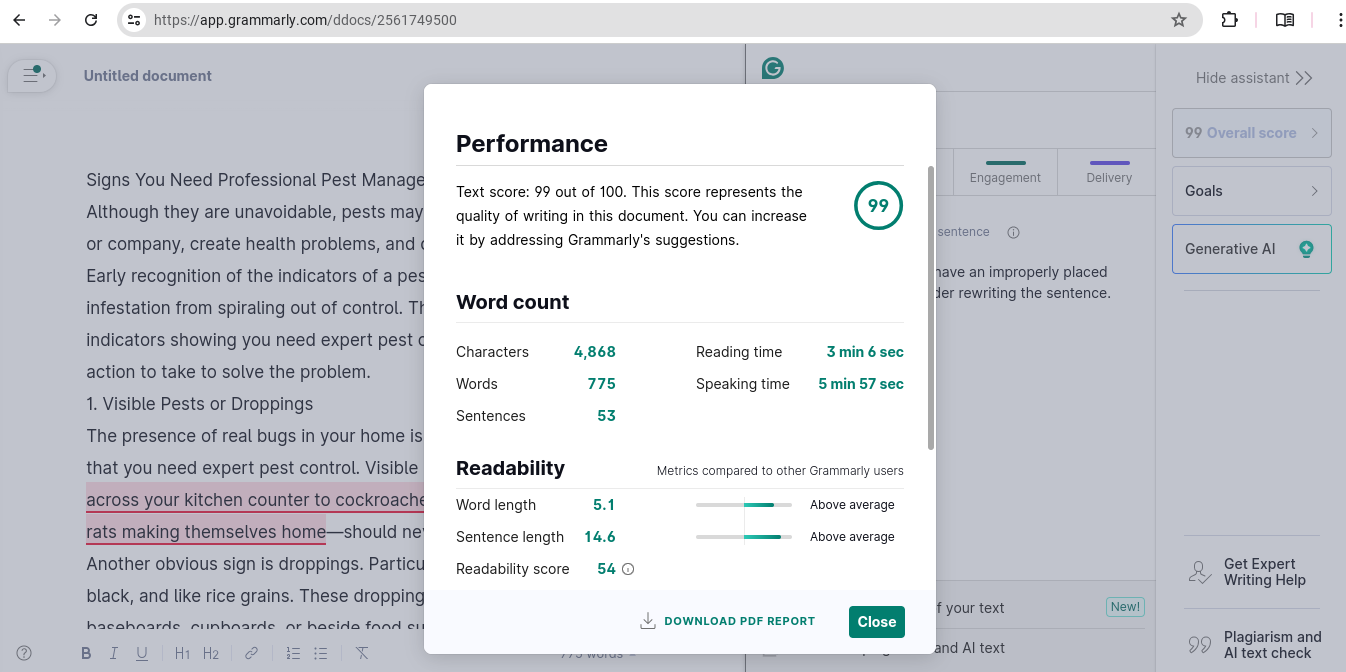Insert a link with chain icon
Screen dimensions: 1346x672
point(252,654)
